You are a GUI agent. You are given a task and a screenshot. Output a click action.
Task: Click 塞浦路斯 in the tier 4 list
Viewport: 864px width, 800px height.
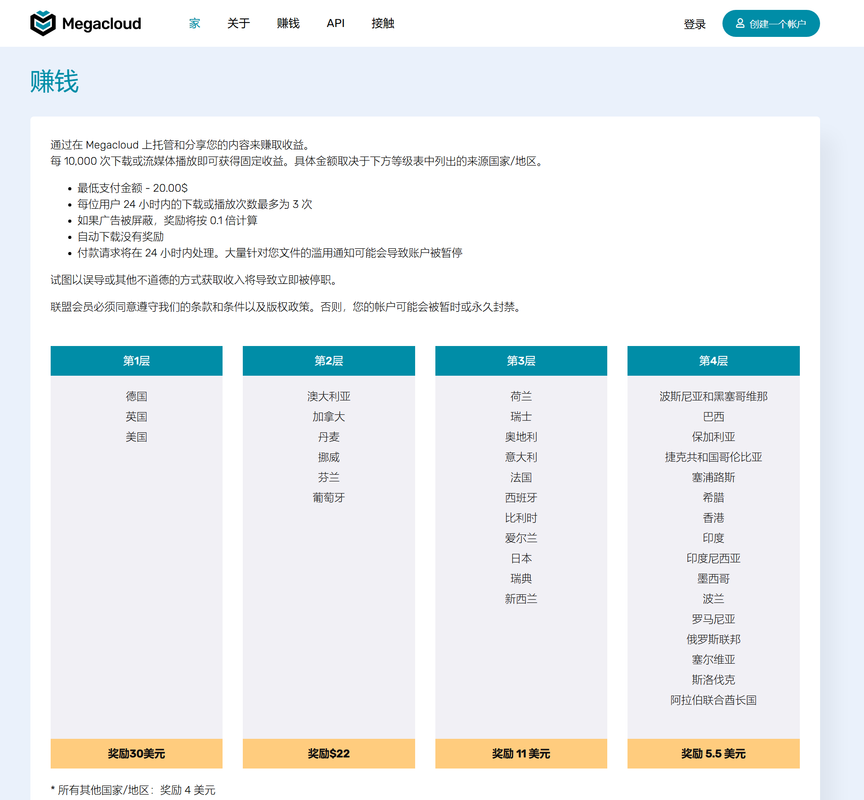pyautogui.click(x=714, y=477)
